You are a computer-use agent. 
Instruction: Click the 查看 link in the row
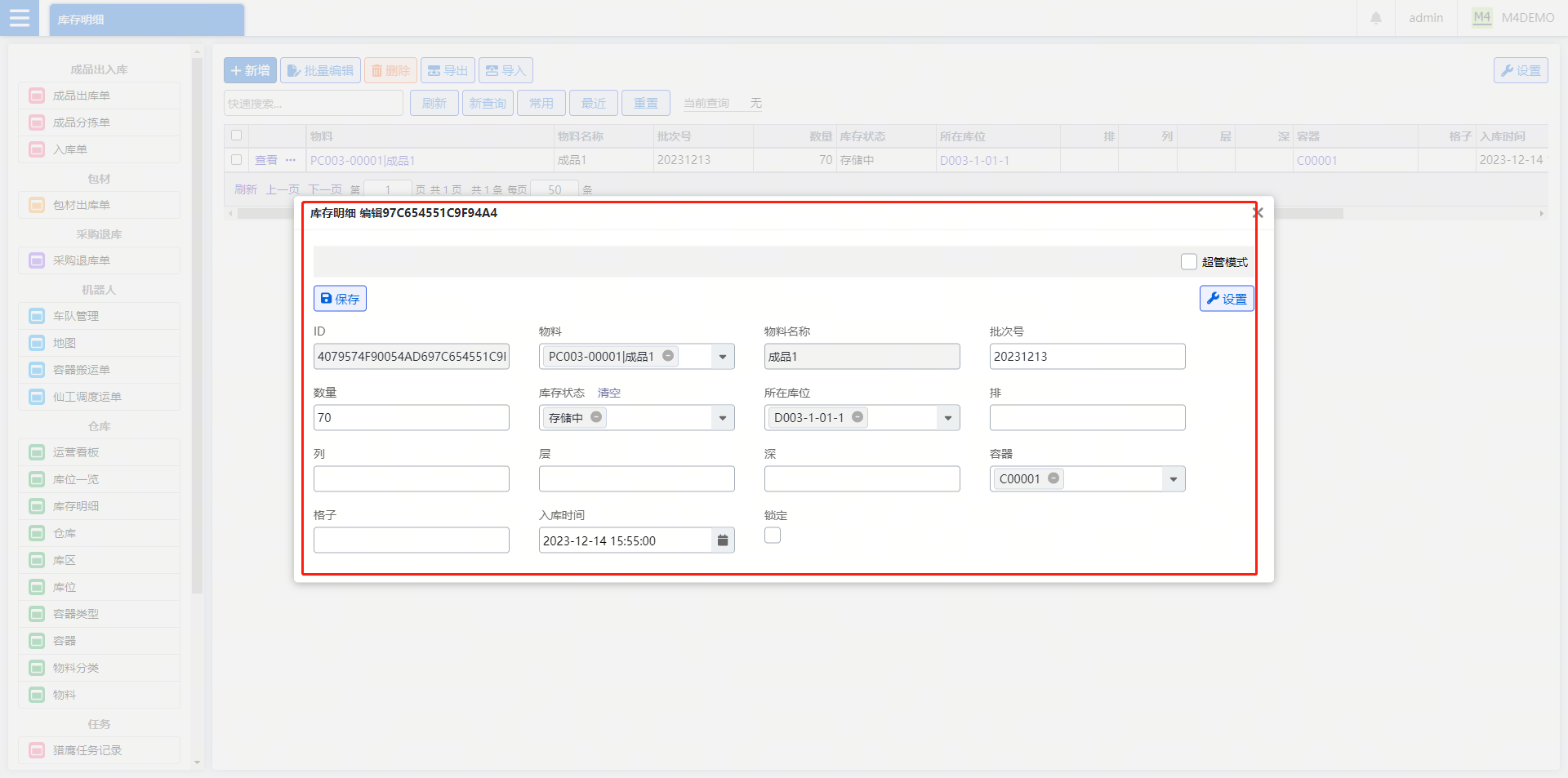click(266, 160)
